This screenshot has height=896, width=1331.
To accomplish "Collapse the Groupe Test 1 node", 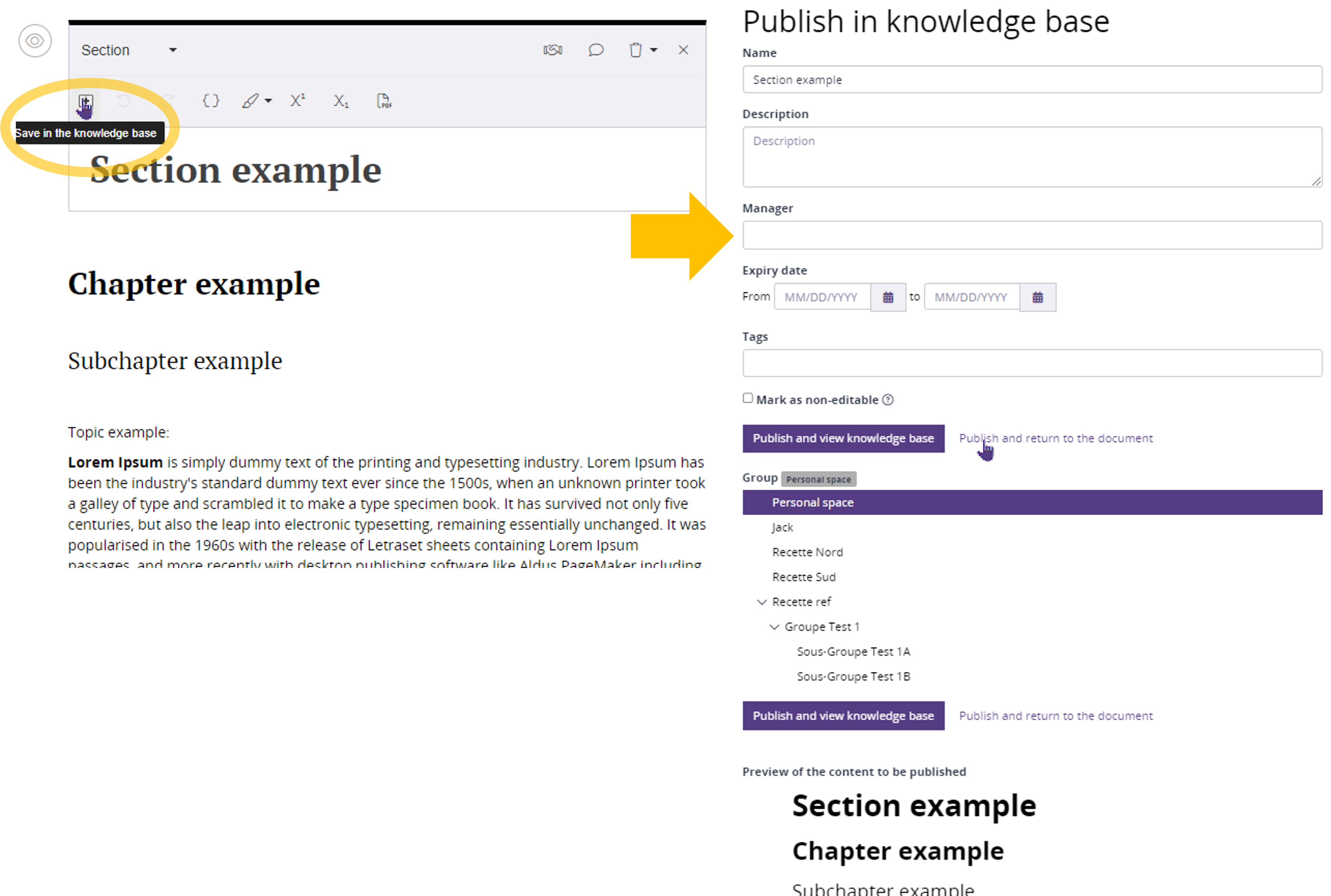I will click(774, 627).
